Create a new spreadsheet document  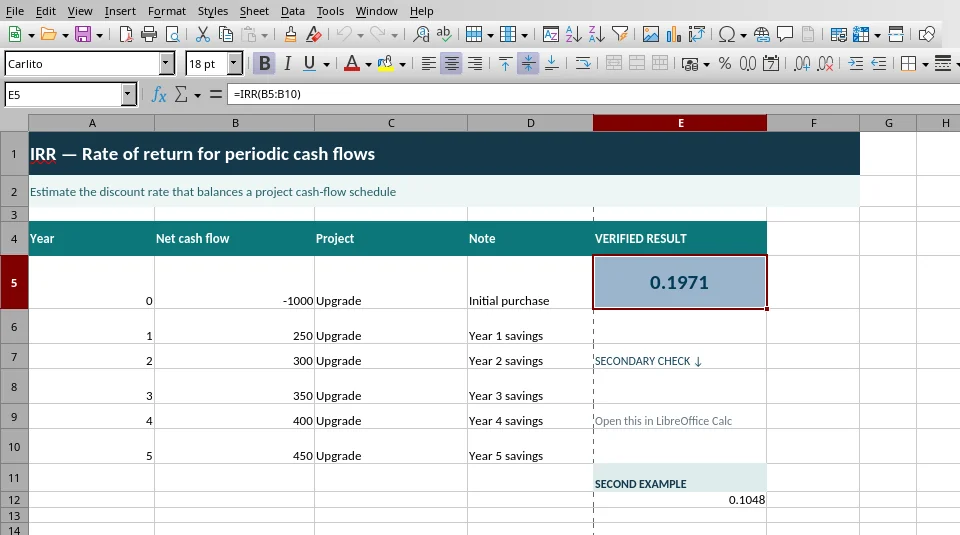(15, 34)
